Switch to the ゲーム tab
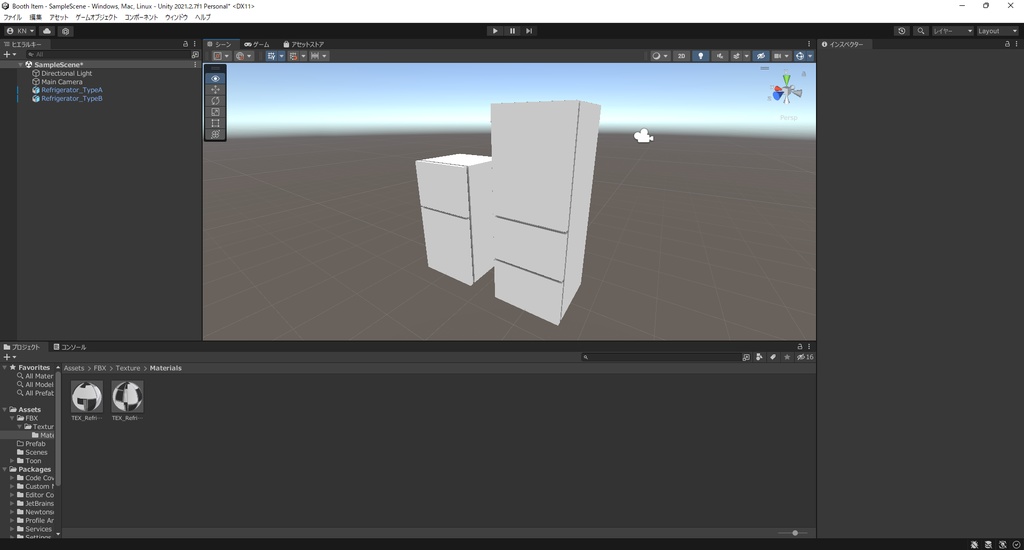This screenshot has height=550, width=1024. [257, 44]
